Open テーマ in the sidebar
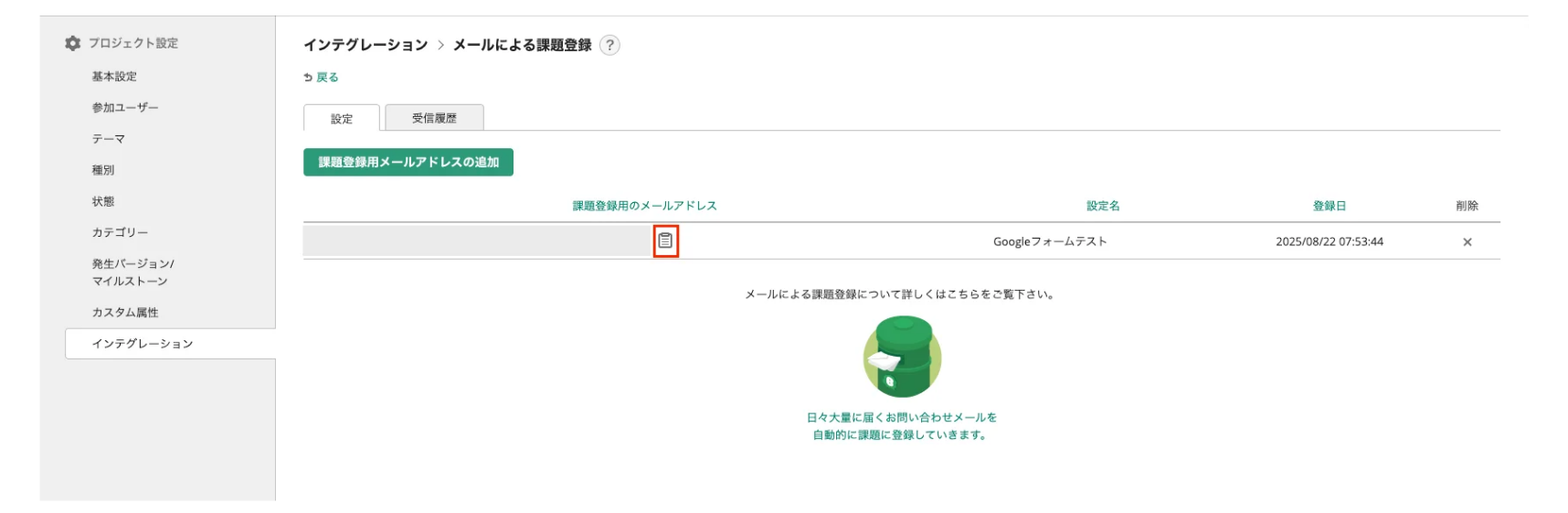The height and width of the screenshot is (513, 1568). [108, 139]
